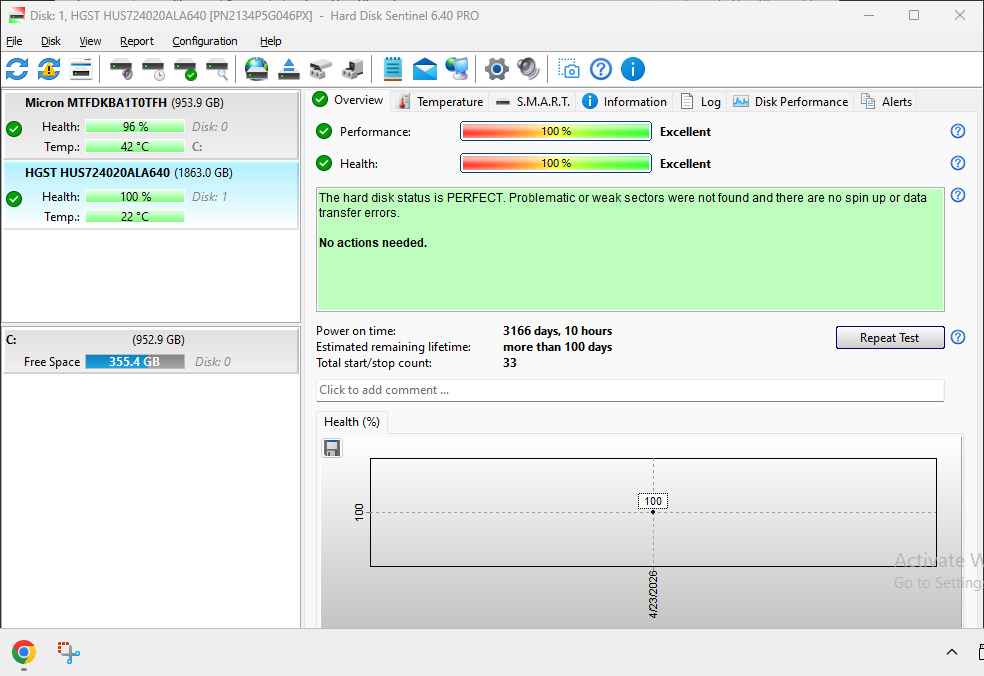Click the disk icon with green check mark
Viewport: 984px width, 676px height.
tap(185, 69)
